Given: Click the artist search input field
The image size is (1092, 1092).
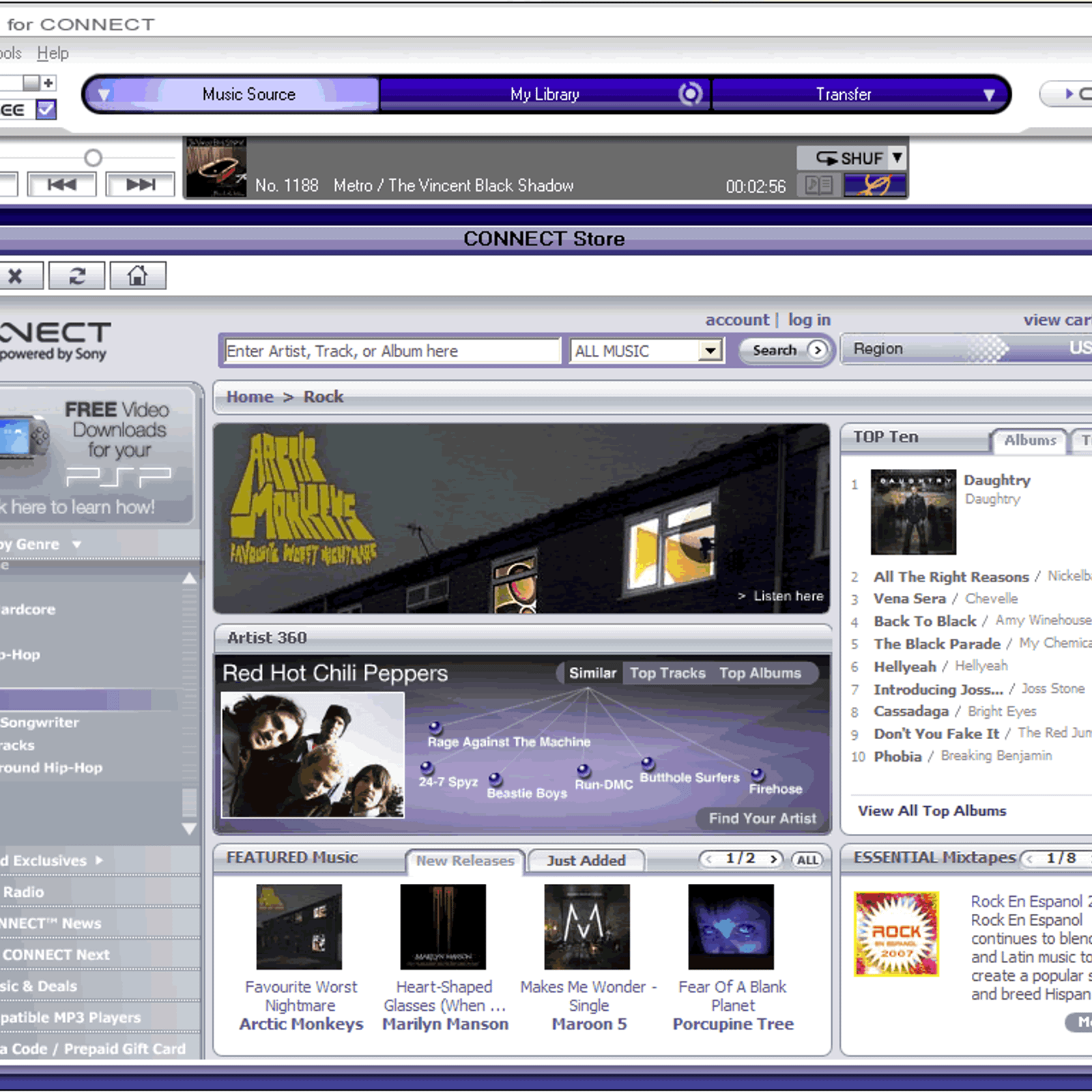Looking at the screenshot, I should pos(390,350).
